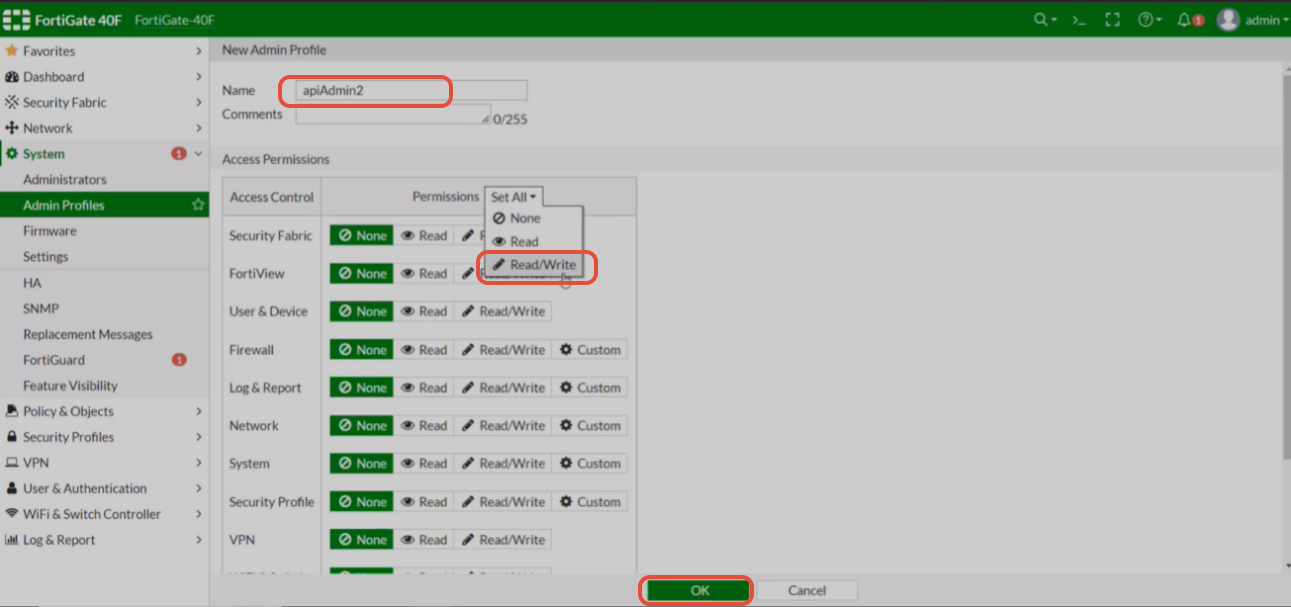Set System permission to Custom
The height and width of the screenshot is (607, 1291).
[x=590, y=464]
